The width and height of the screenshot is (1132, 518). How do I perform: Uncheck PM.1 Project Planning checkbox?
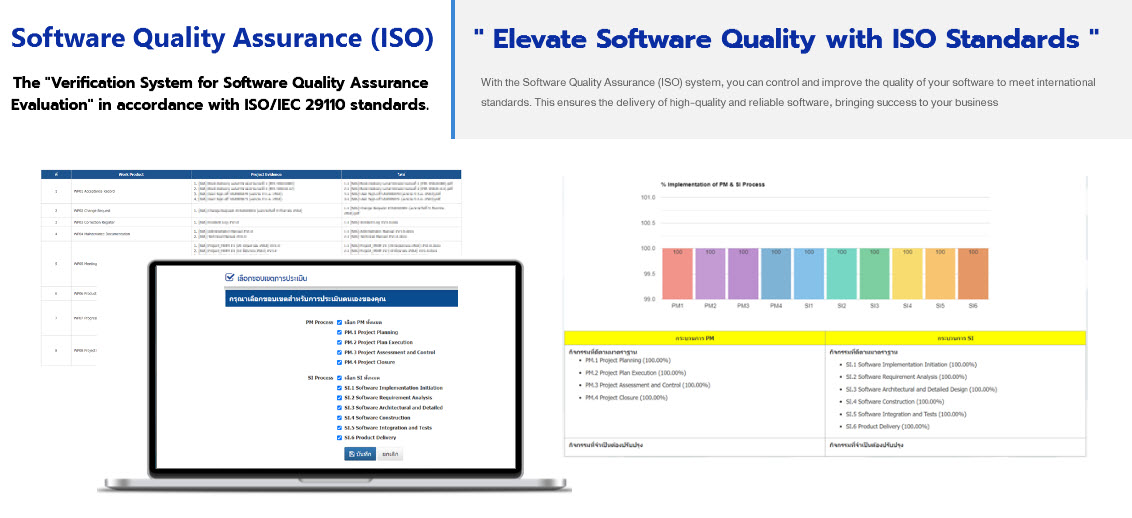point(339,332)
